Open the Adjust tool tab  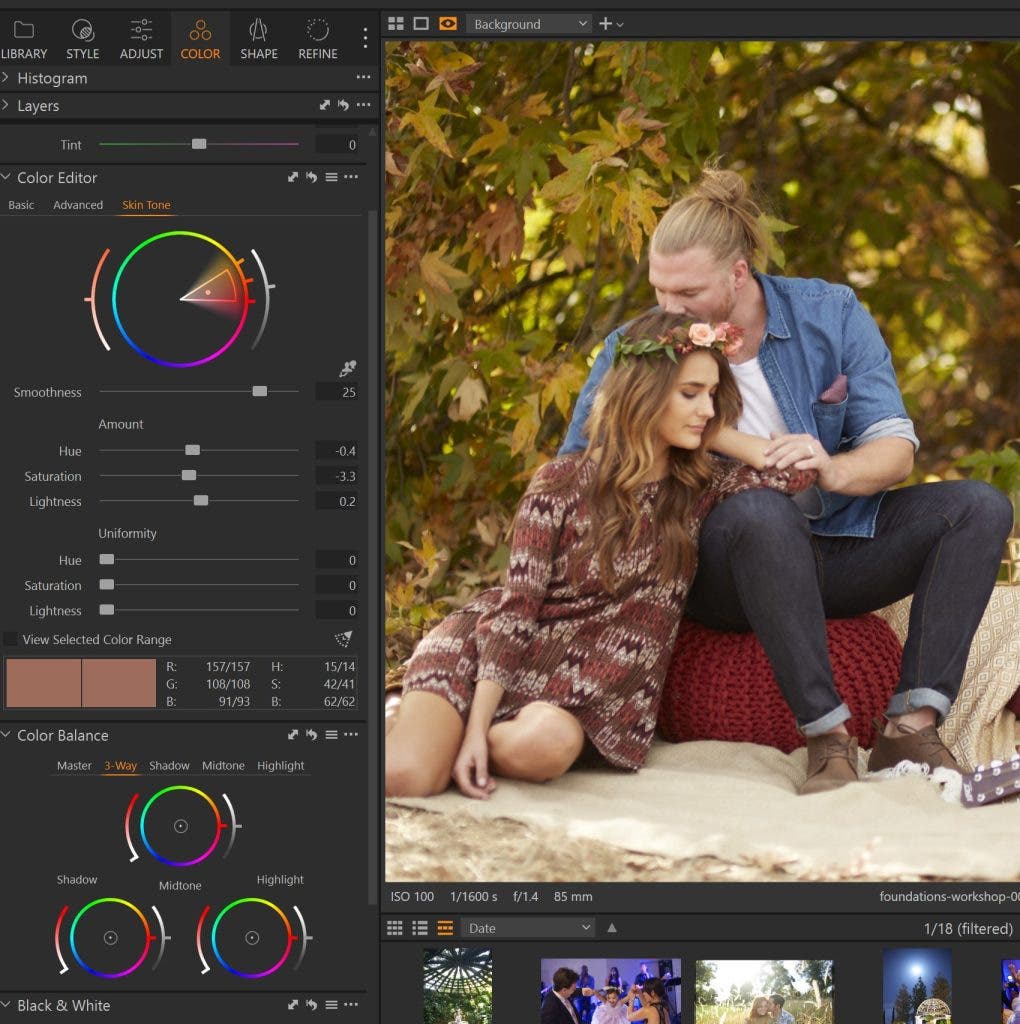click(x=141, y=39)
